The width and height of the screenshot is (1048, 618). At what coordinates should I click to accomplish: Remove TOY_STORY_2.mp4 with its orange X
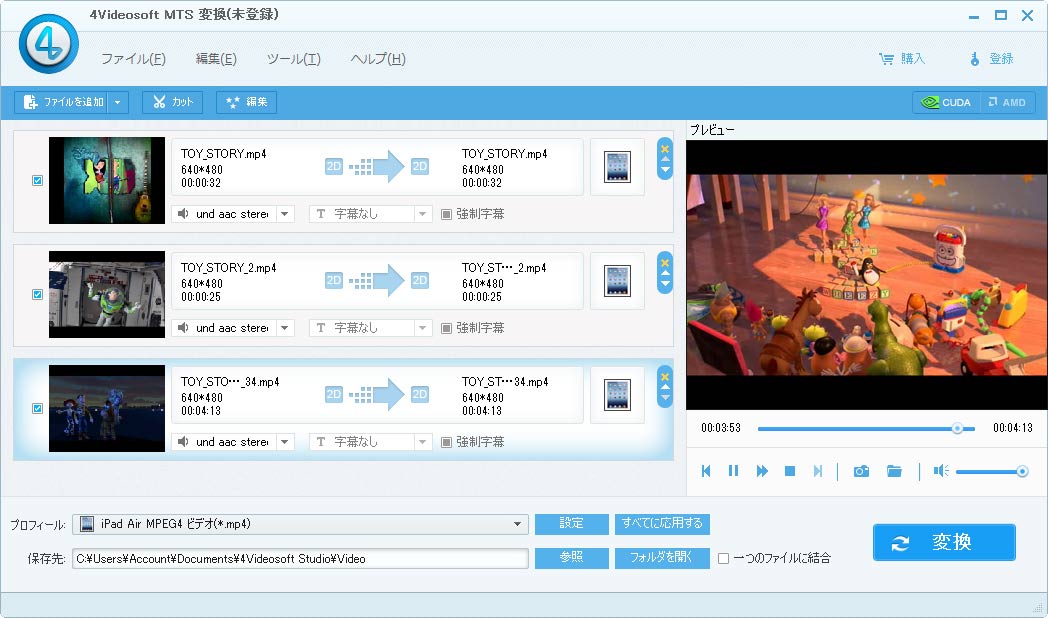coord(665,263)
